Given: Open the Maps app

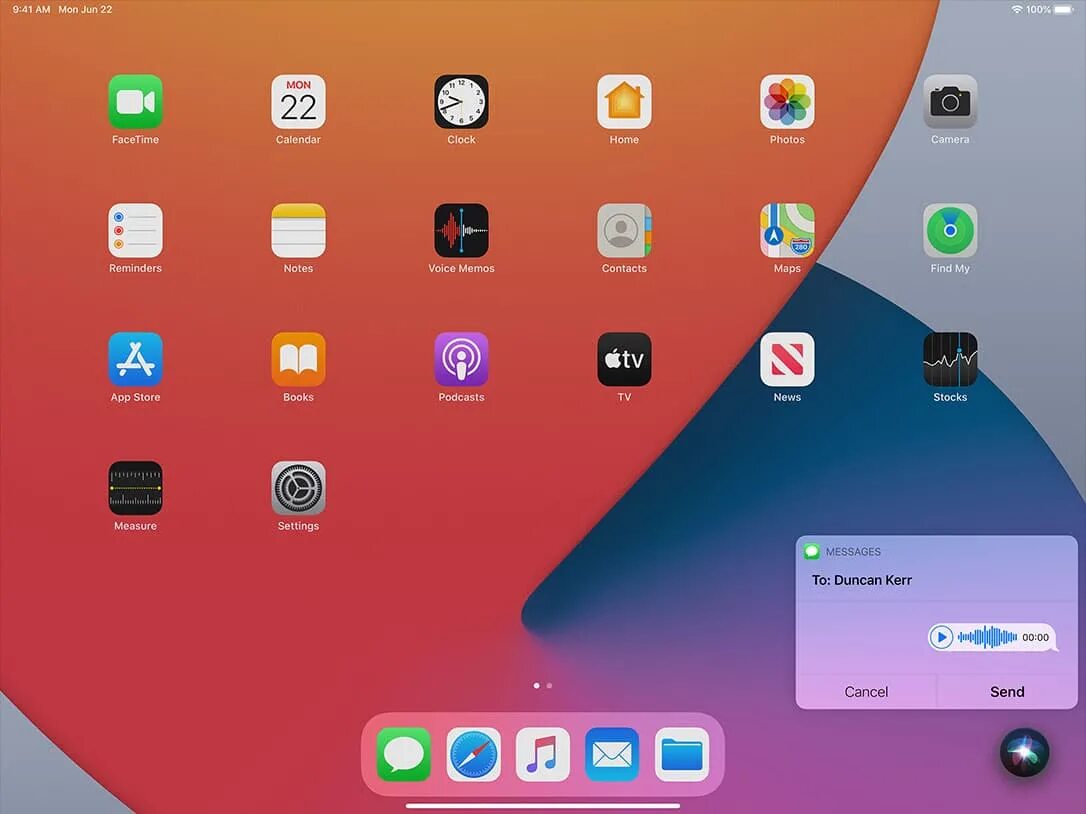Looking at the screenshot, I should point(787,231).
